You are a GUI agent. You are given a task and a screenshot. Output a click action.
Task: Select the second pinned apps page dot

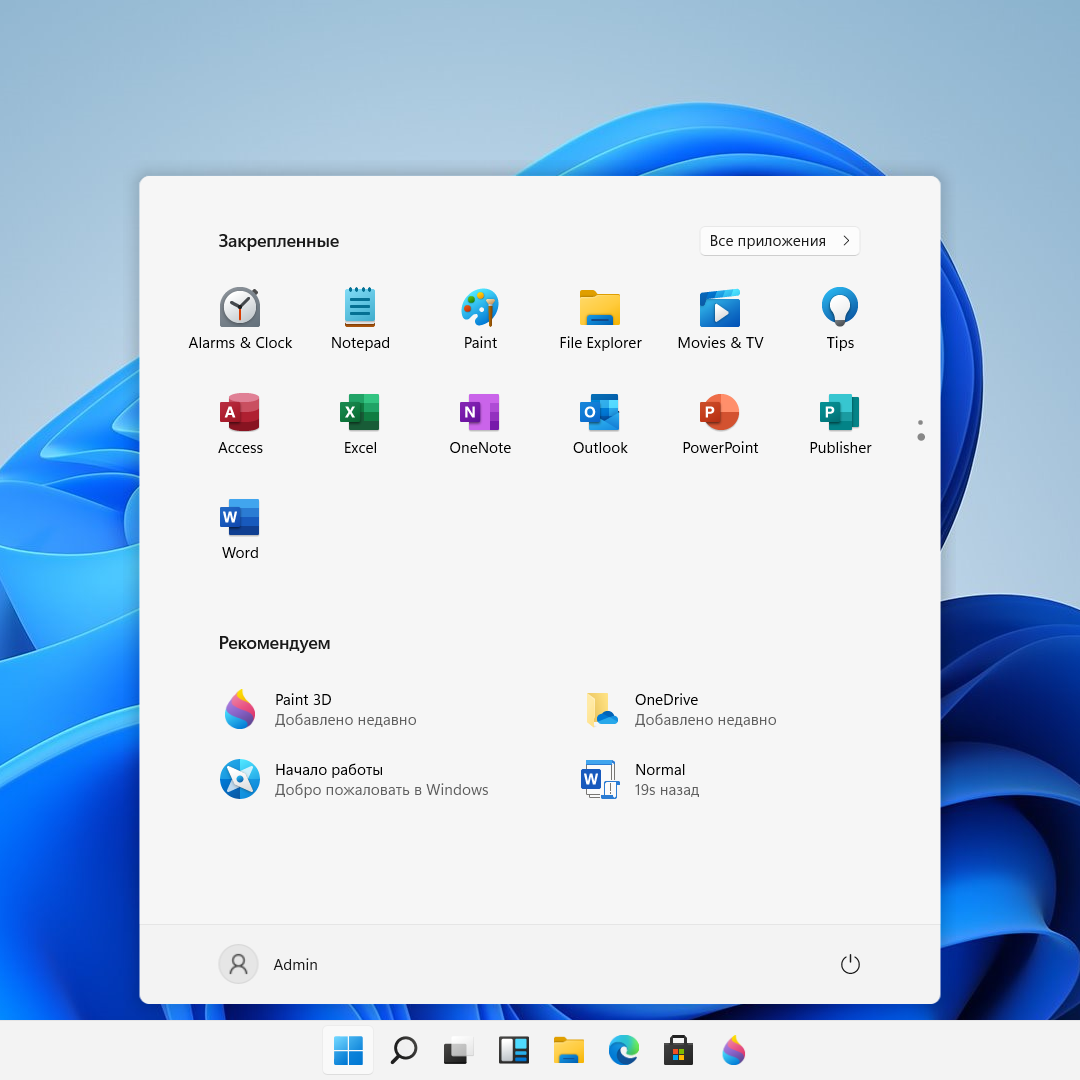click(x=920, y=438)
